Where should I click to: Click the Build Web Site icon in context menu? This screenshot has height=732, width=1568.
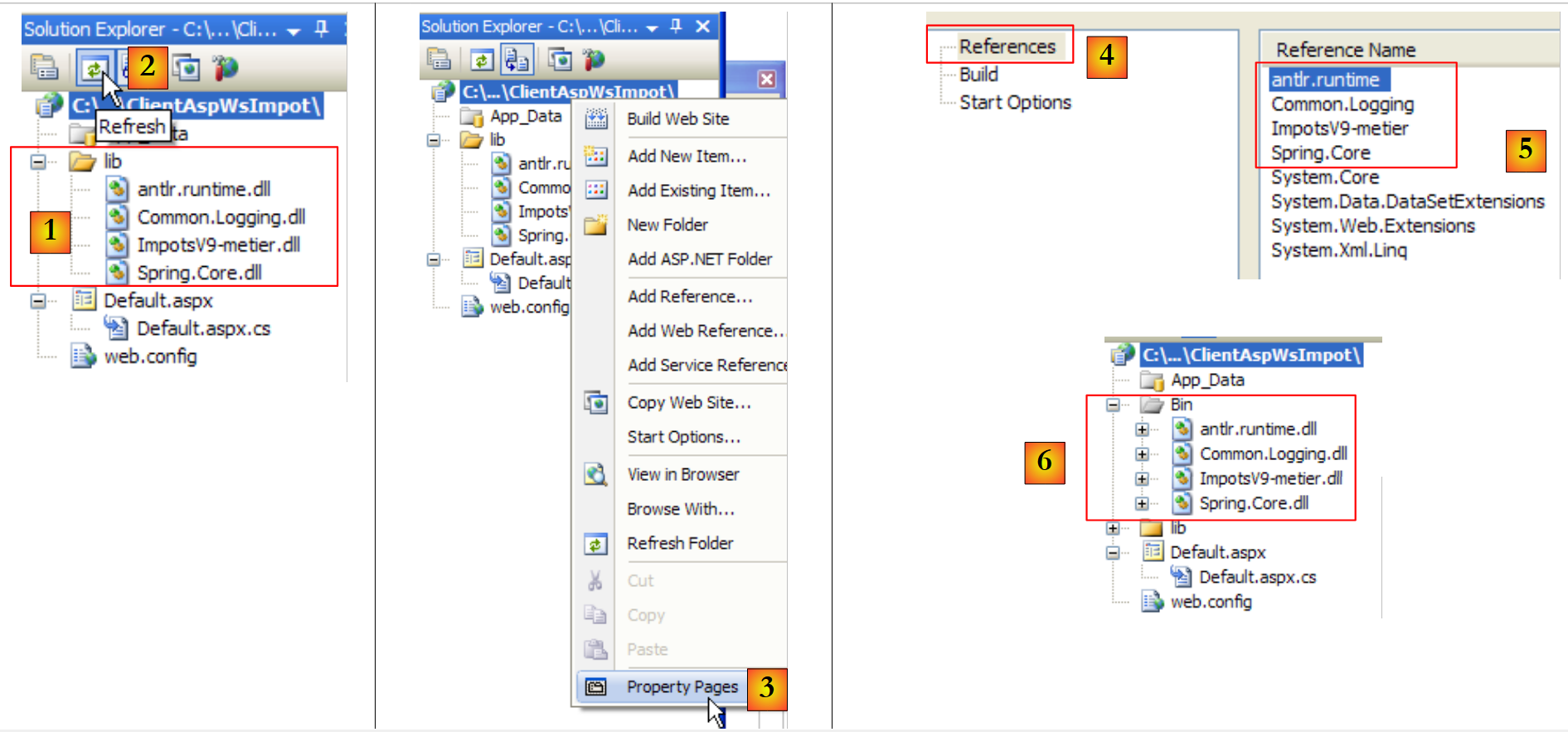point(595,119)
